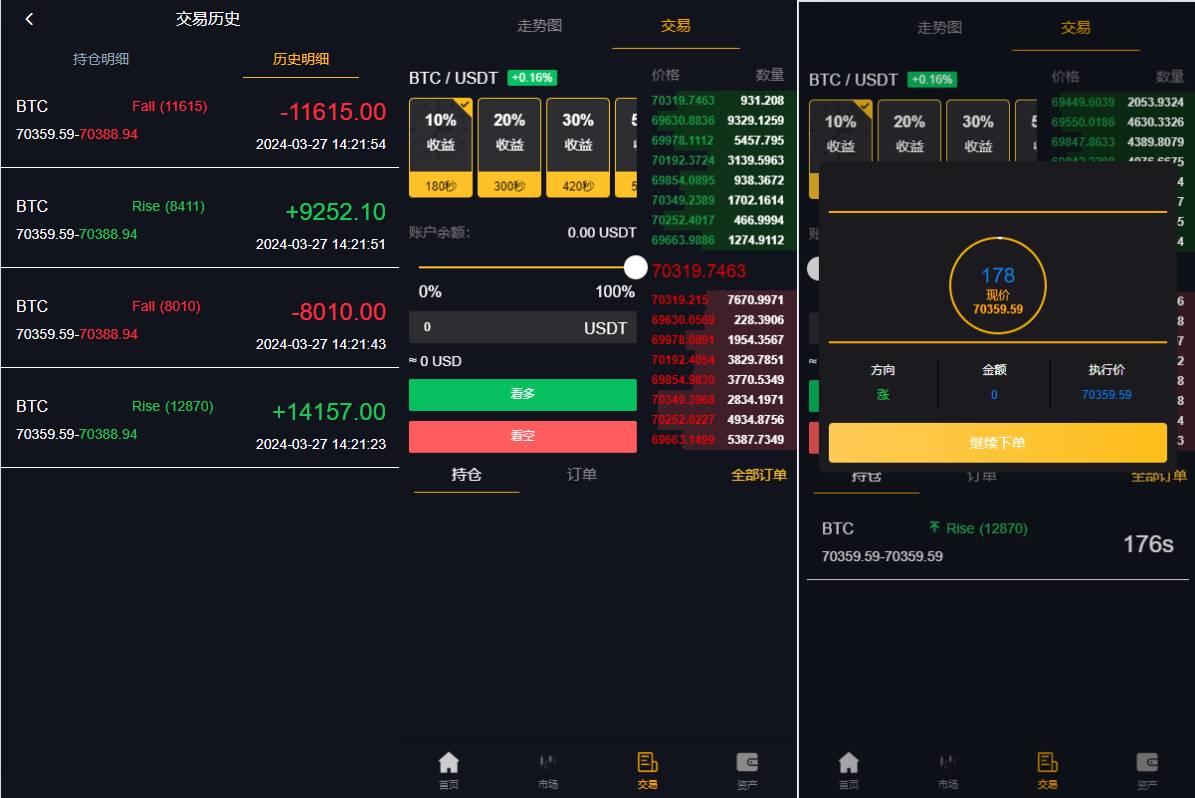The width and height of the screenshot is (1195, 798).
Task: Click the yellow 继续下单 button
Action: [x=997, y=442]
